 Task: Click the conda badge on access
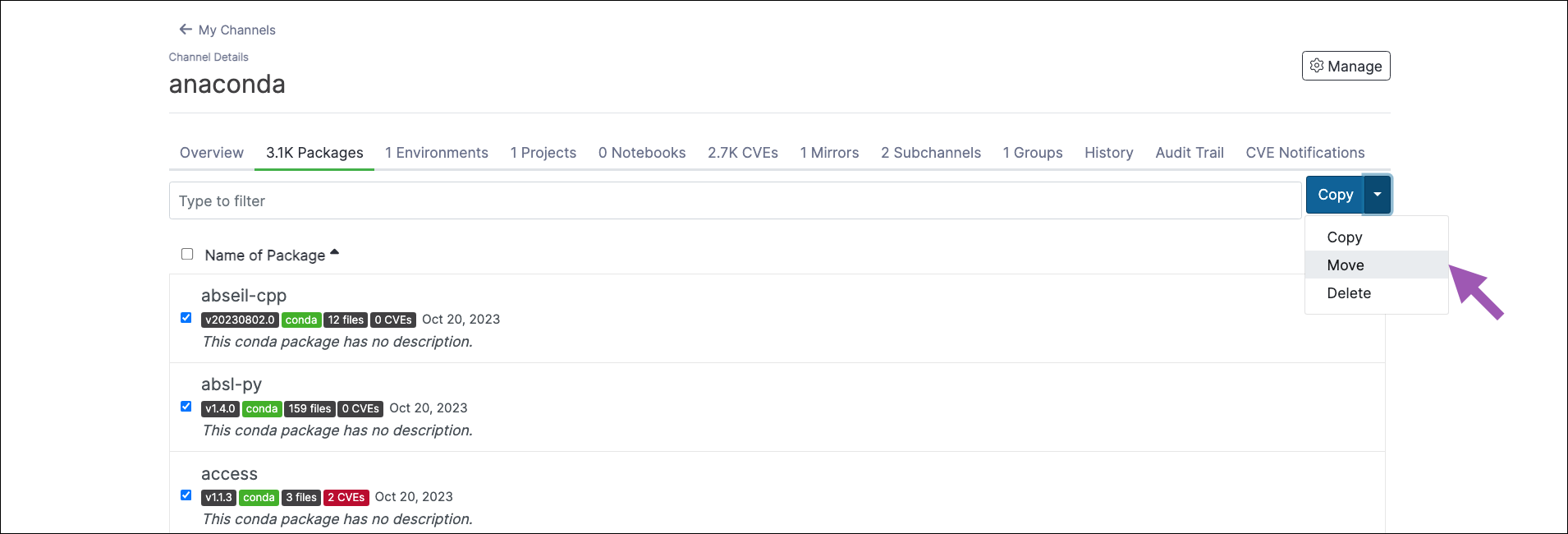coord(259,497)
